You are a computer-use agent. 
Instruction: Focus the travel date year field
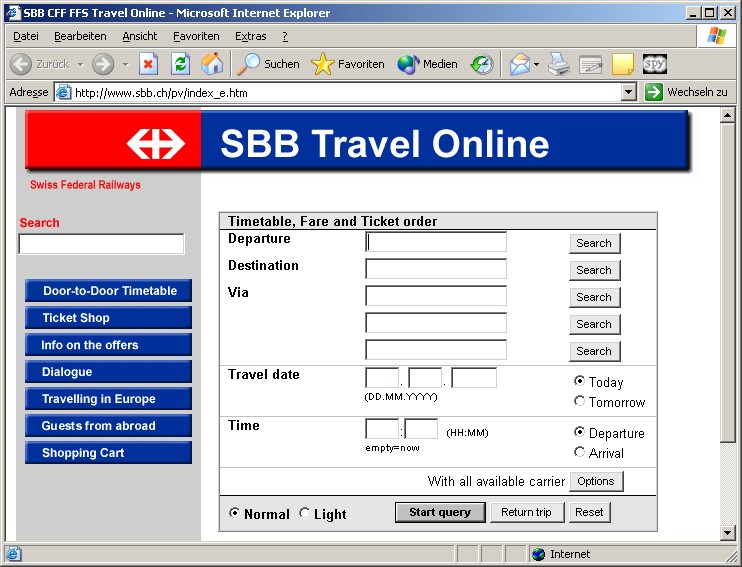(474, 378)
